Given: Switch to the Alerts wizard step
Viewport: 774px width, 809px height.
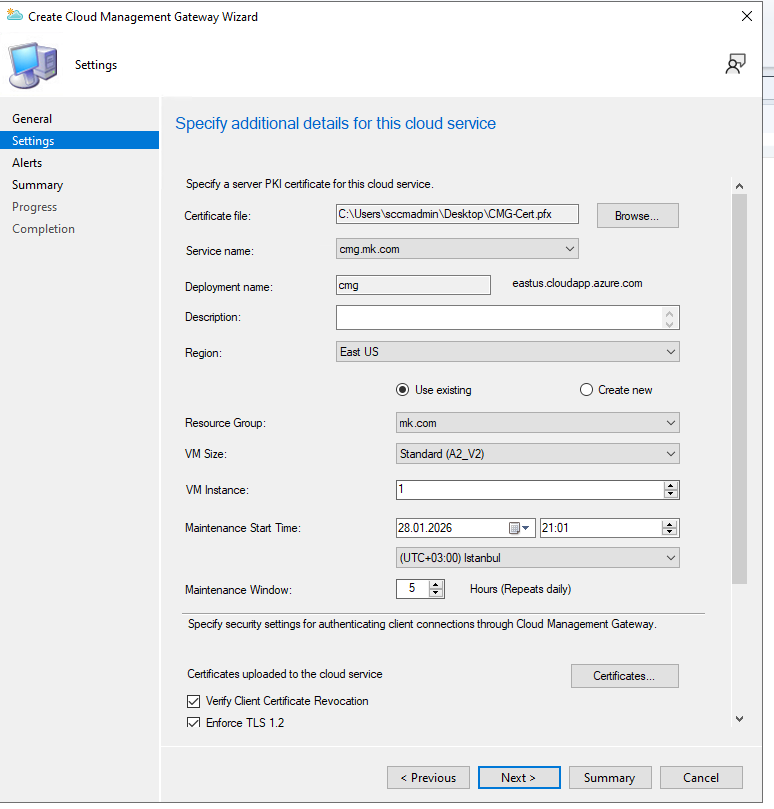Looking at the screenshot, I should 27,163.
